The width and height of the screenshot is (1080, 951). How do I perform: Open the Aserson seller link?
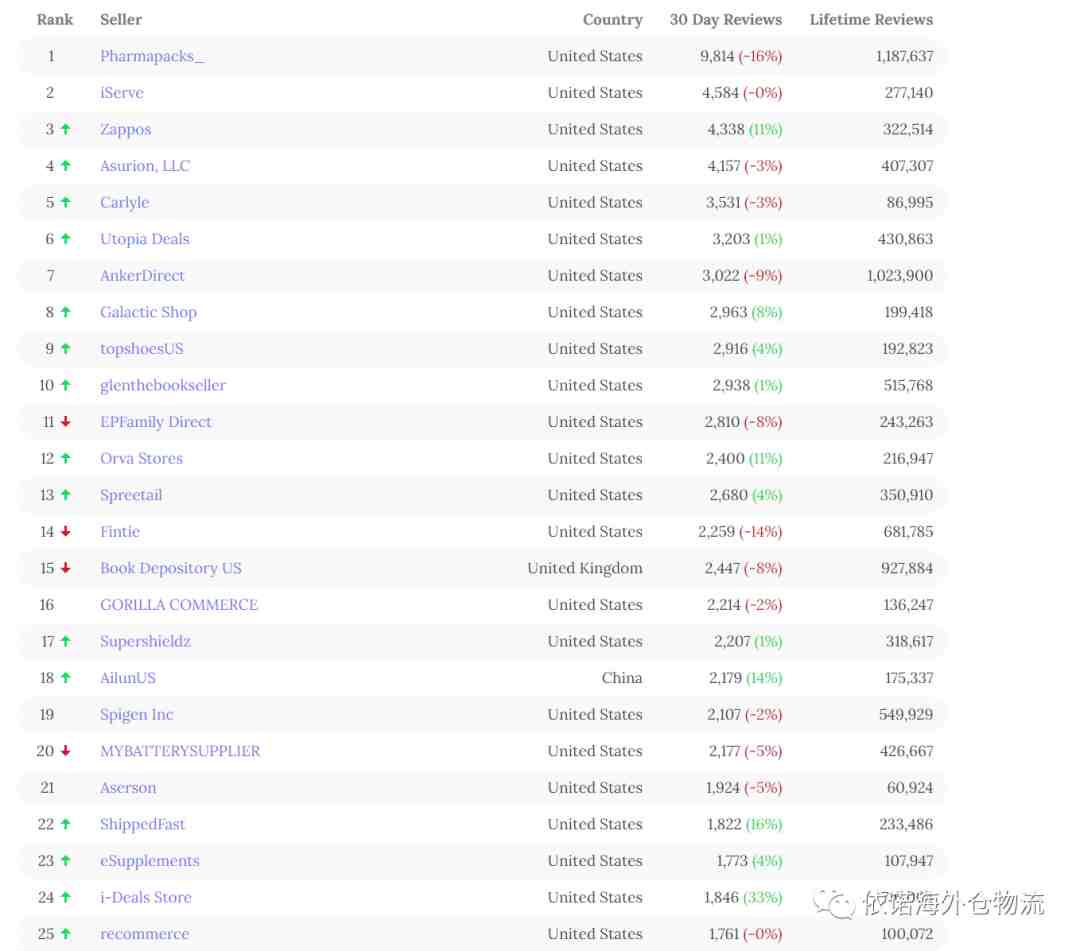[x=128, y=787]
